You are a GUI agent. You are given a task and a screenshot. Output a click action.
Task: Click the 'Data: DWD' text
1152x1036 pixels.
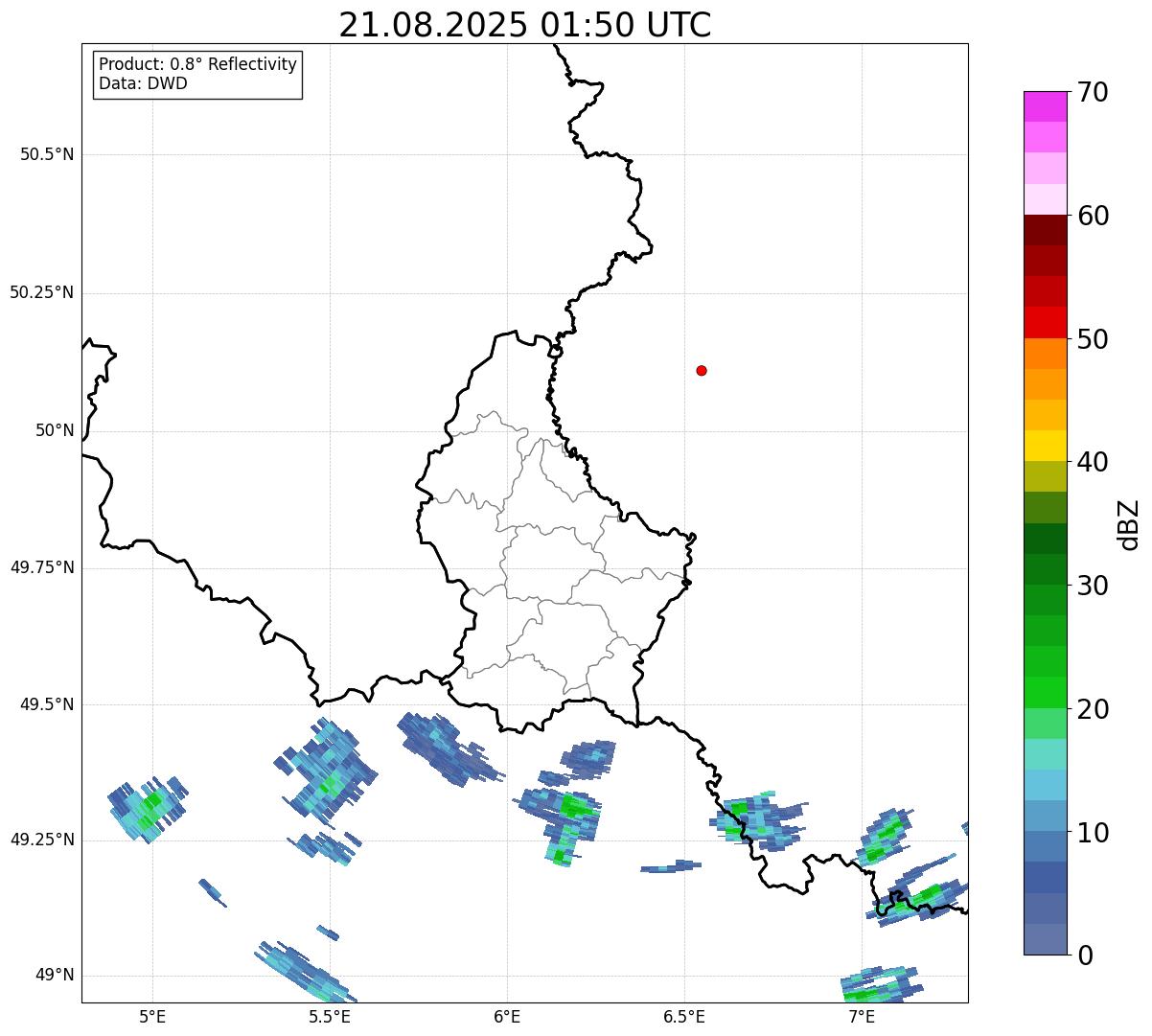click(143, 83)
